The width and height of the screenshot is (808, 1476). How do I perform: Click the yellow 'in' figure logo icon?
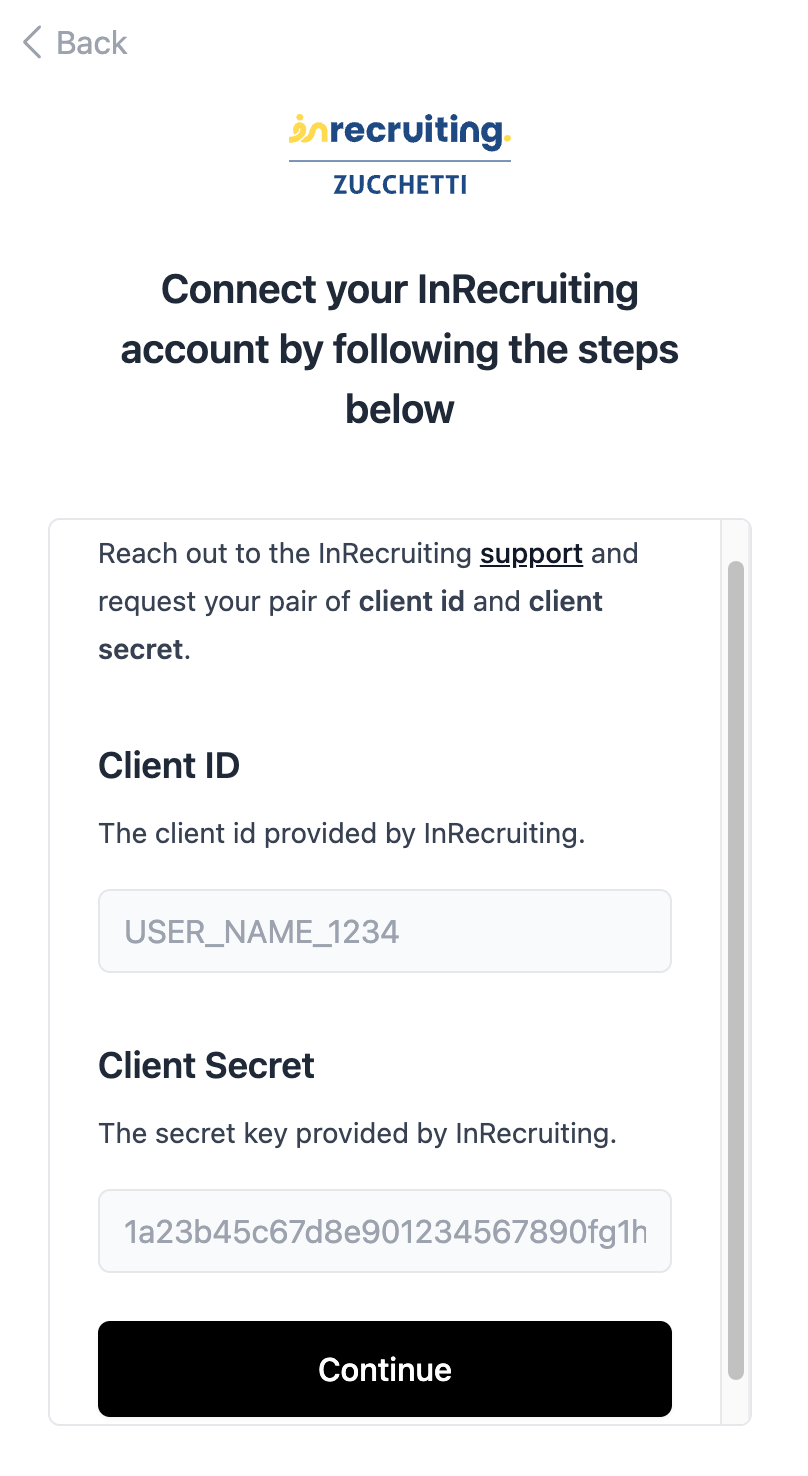[x=306, y=130]
